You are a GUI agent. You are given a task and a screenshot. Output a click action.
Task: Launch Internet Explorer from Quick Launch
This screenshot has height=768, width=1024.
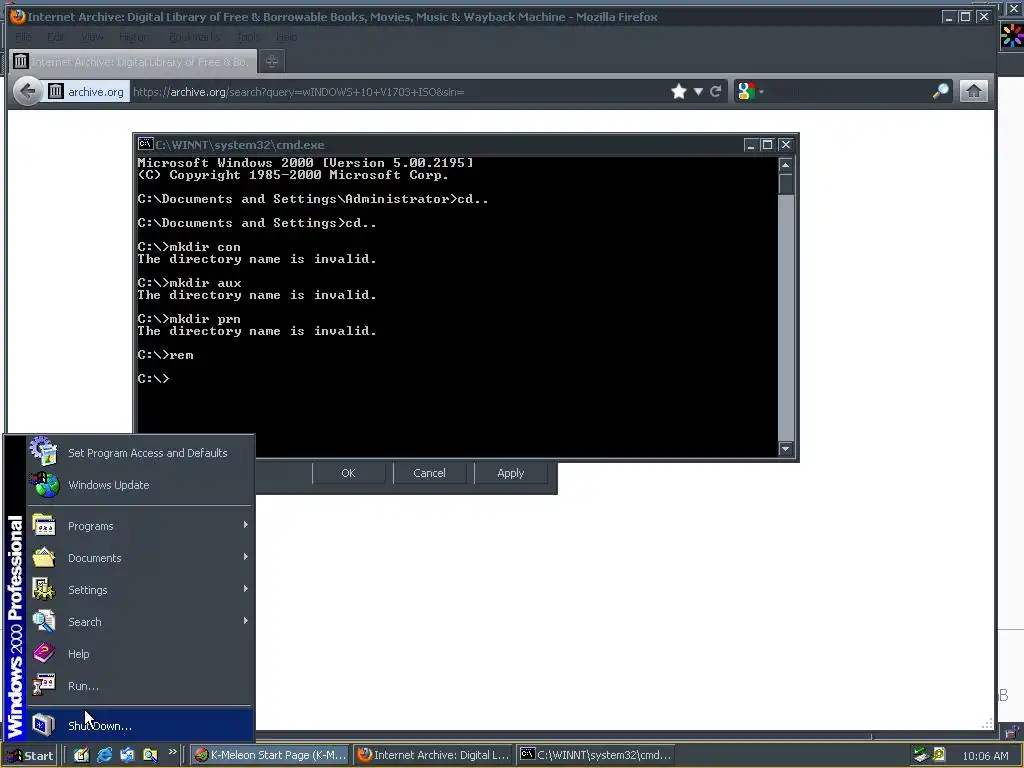coord(104,755)
